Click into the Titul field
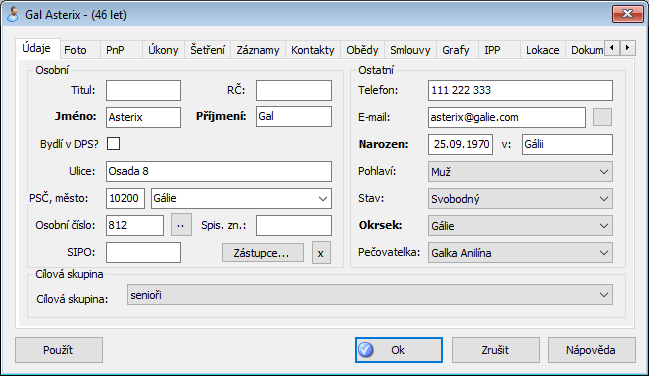This screenshot has height=376, width=649. pos(143,91)
